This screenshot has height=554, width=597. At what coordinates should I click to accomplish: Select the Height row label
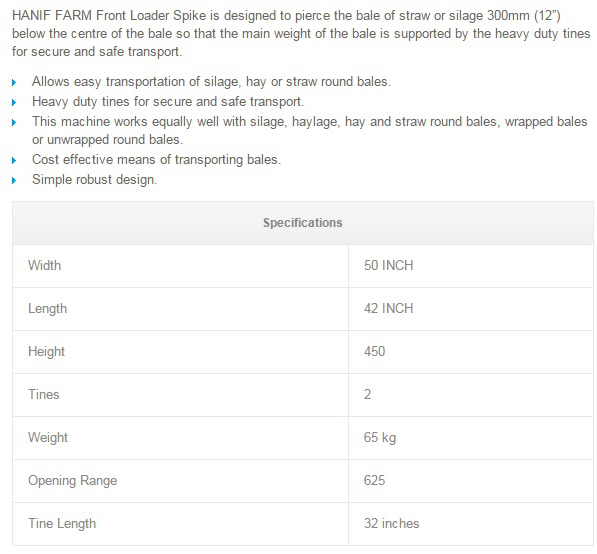click(x=46, y=351)
